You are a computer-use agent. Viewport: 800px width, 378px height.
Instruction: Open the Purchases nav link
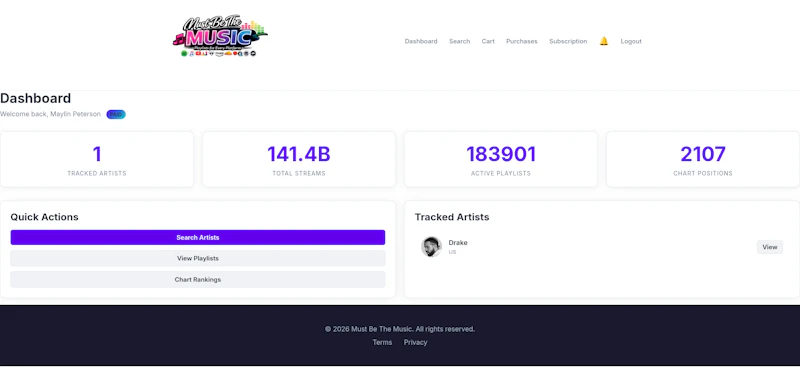pyautogui.click(x=521, y=41)
